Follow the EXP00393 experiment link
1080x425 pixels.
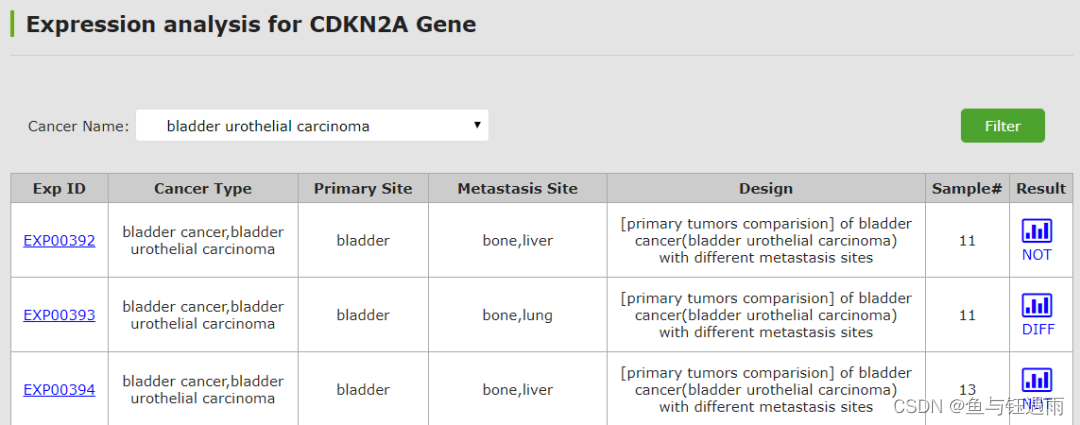coord(59,315)
